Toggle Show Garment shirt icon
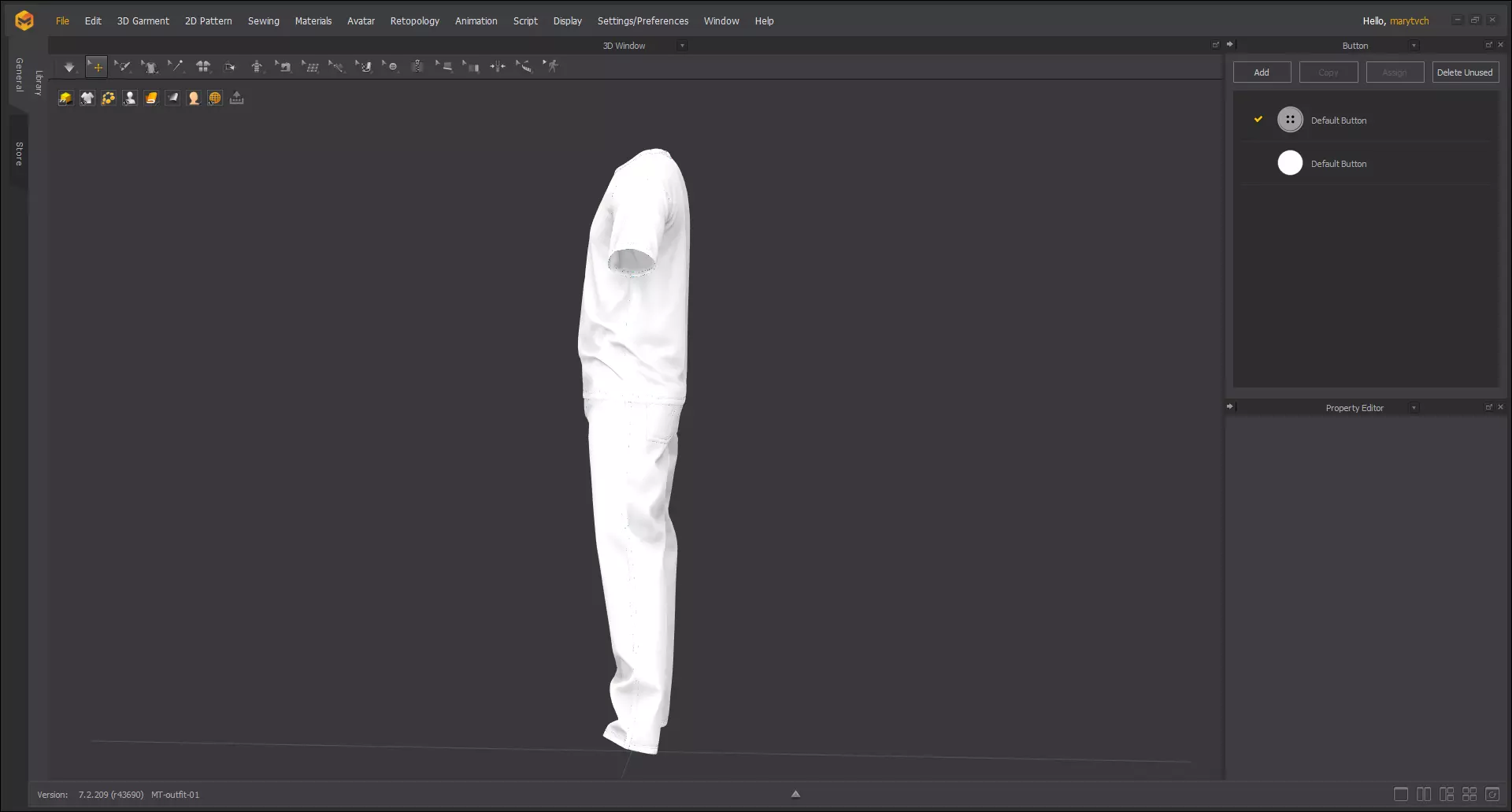 (x=87, y=98)
